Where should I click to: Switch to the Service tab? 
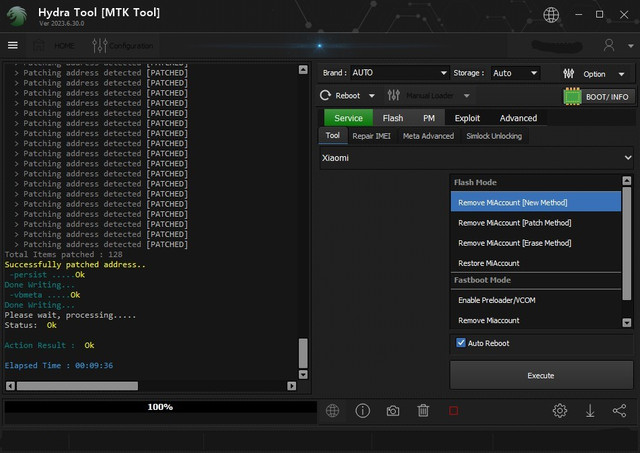[348, 118]
